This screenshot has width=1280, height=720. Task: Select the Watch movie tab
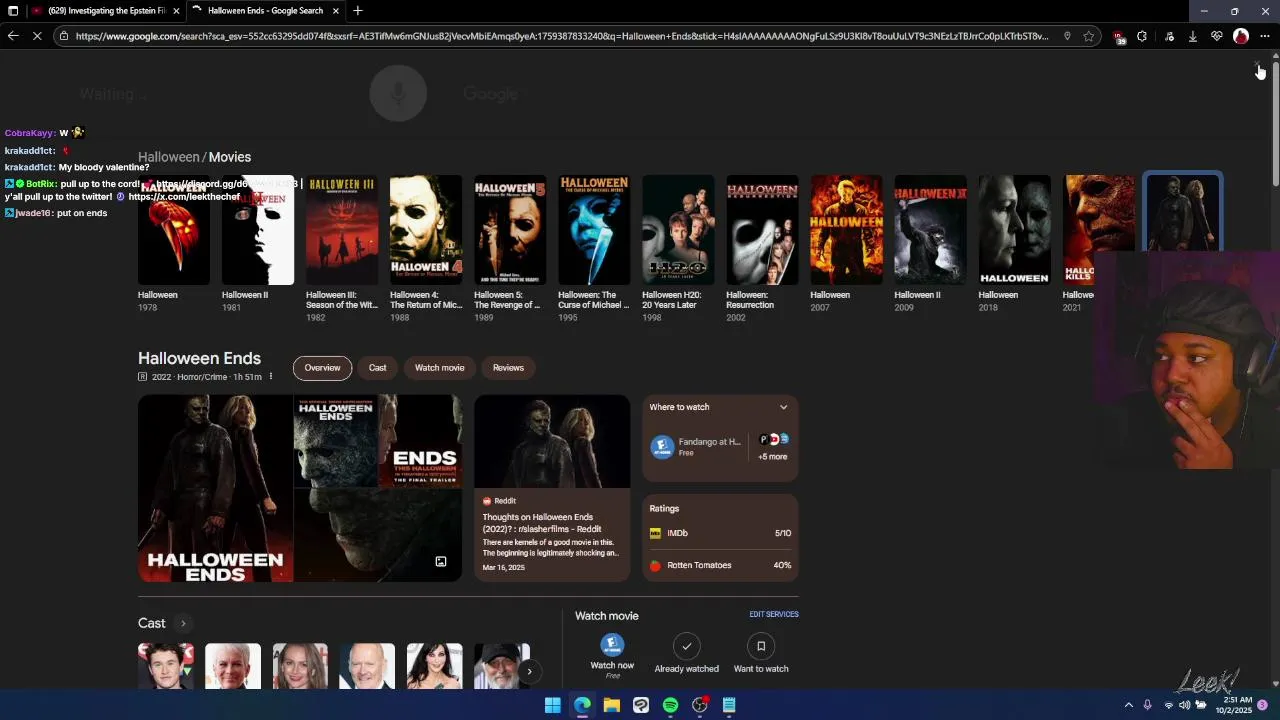coord(440,368)
